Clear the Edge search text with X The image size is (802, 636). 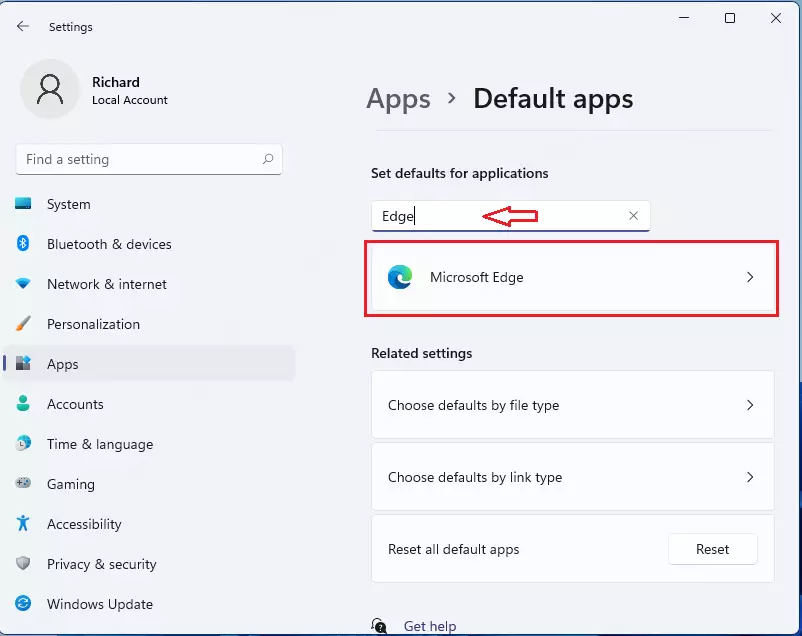[x=633, y=216]
